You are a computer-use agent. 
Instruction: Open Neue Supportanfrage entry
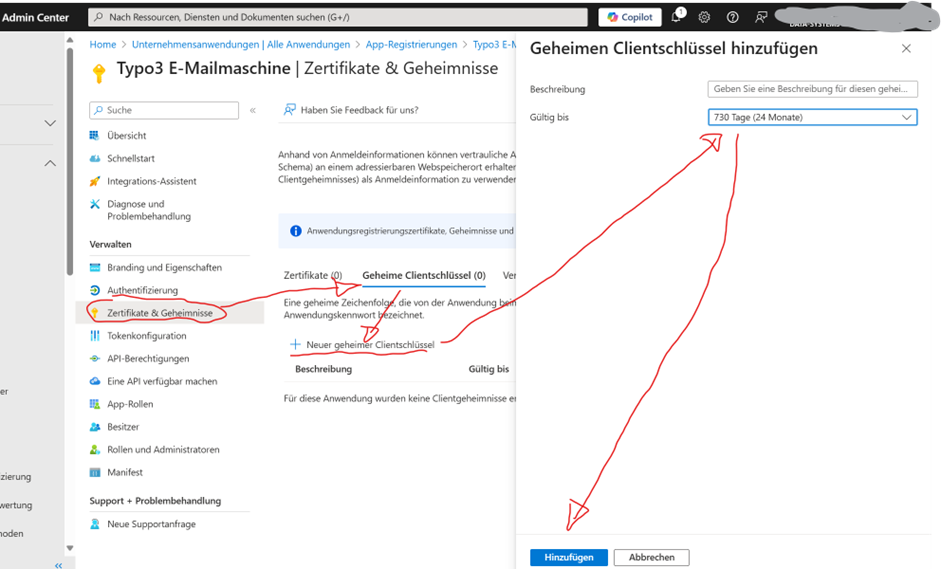151,524
